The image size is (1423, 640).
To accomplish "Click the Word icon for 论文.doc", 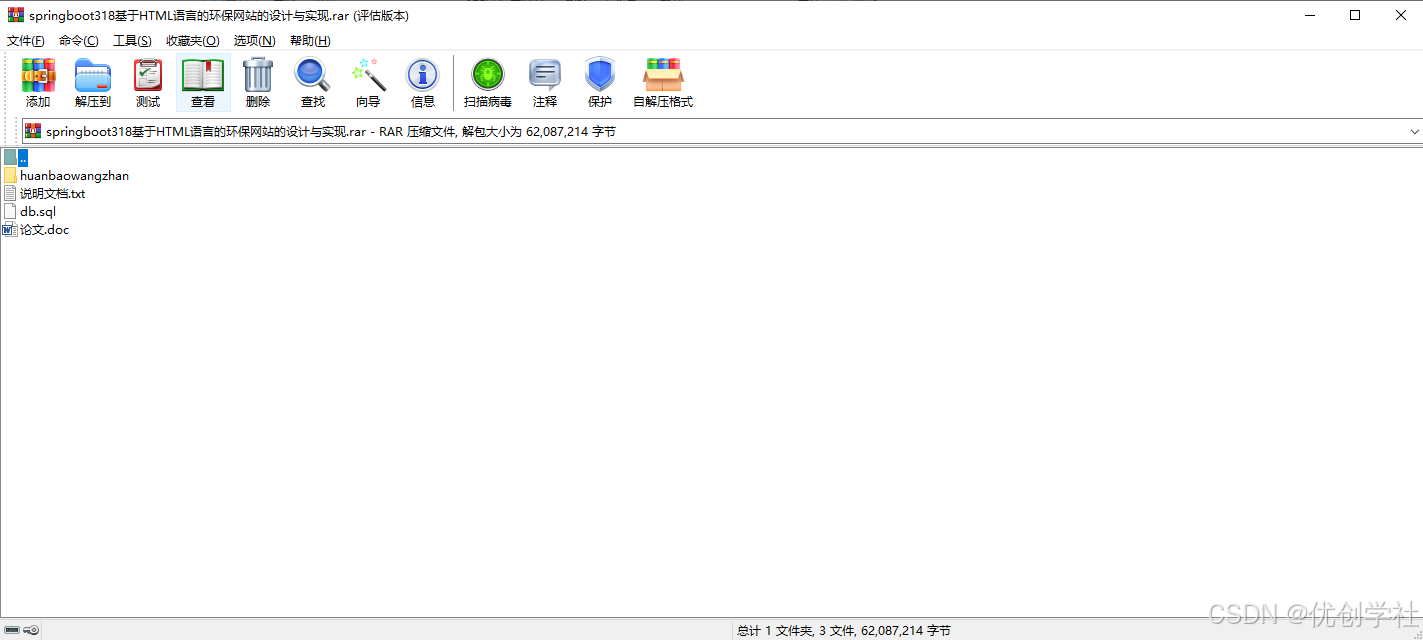I will pyautogui.click(x=10, y=229).
